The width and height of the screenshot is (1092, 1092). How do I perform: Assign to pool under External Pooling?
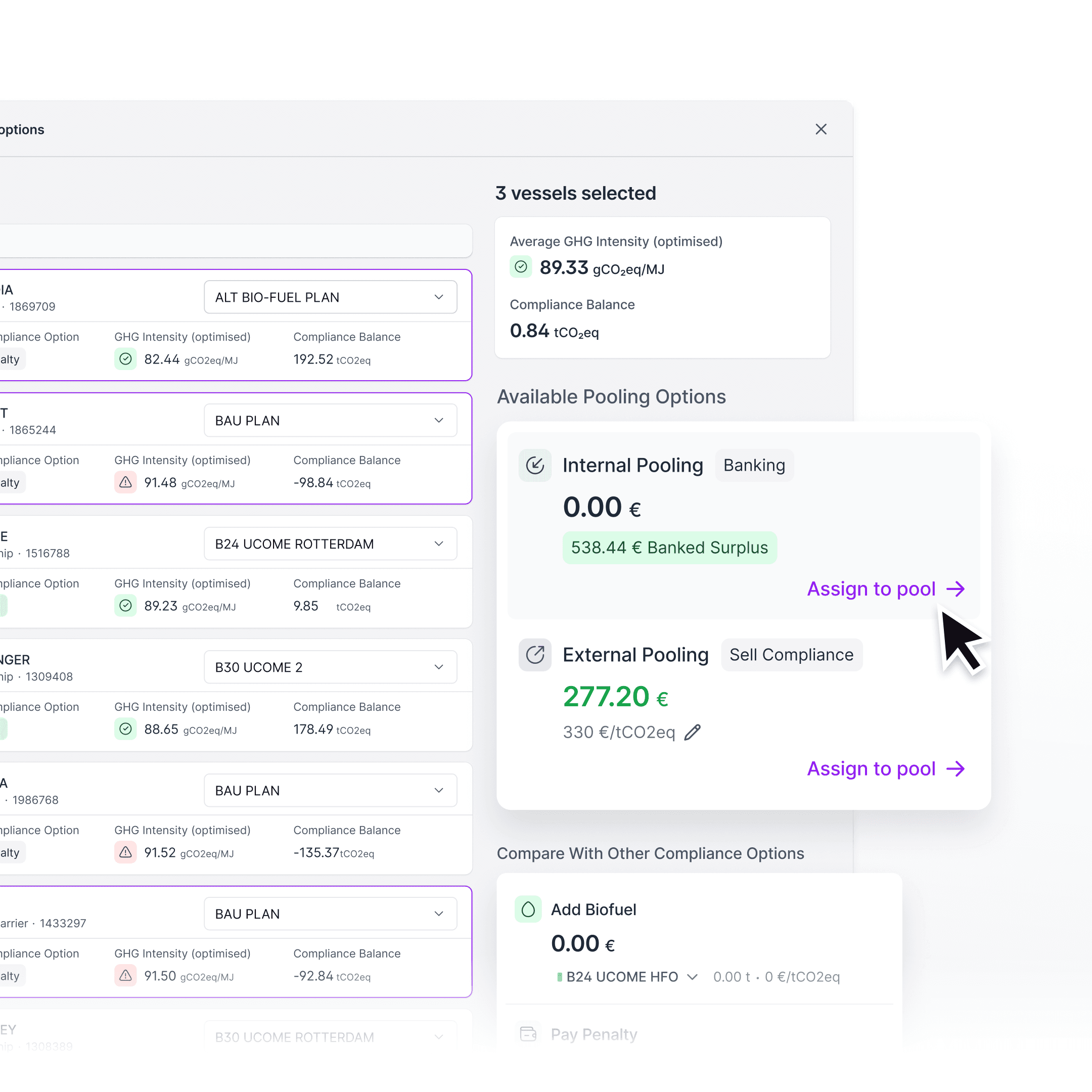(x=886, y=768)
